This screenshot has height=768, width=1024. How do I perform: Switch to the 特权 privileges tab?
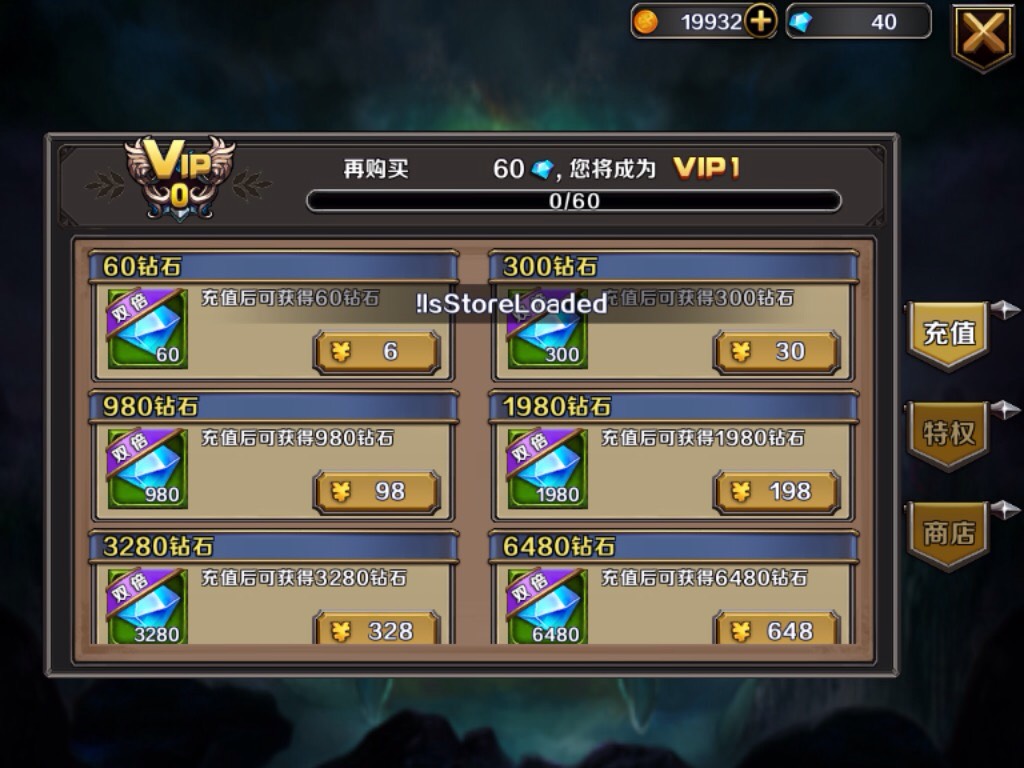(x=948, y=434)
